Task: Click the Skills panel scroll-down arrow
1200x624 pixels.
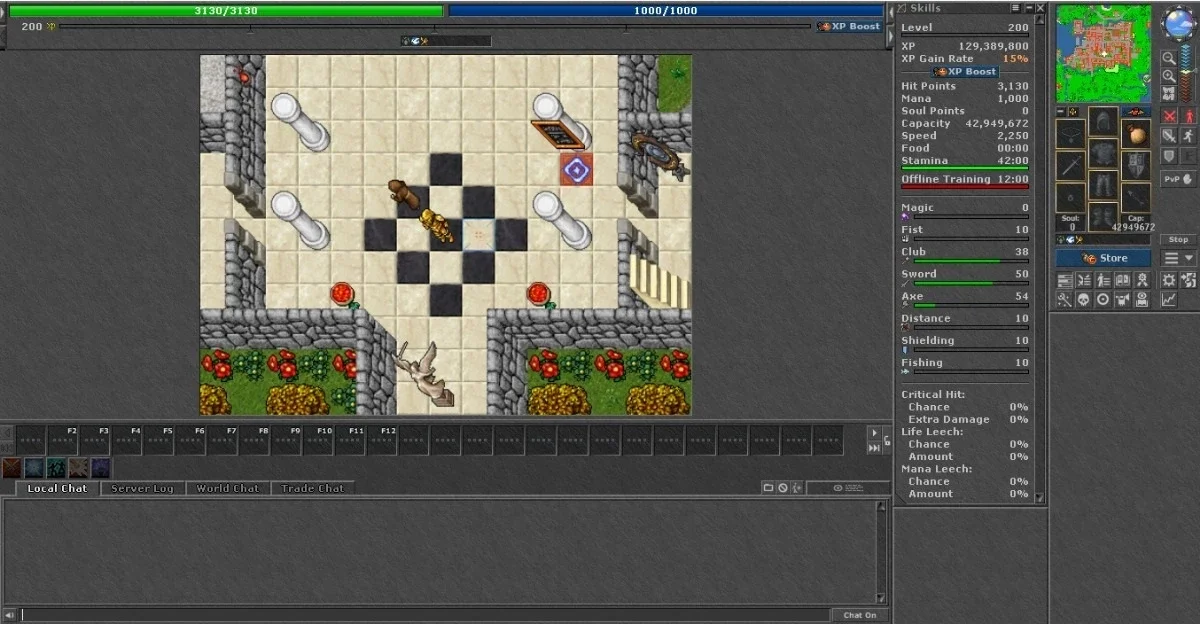Action: coord(1039,497)
